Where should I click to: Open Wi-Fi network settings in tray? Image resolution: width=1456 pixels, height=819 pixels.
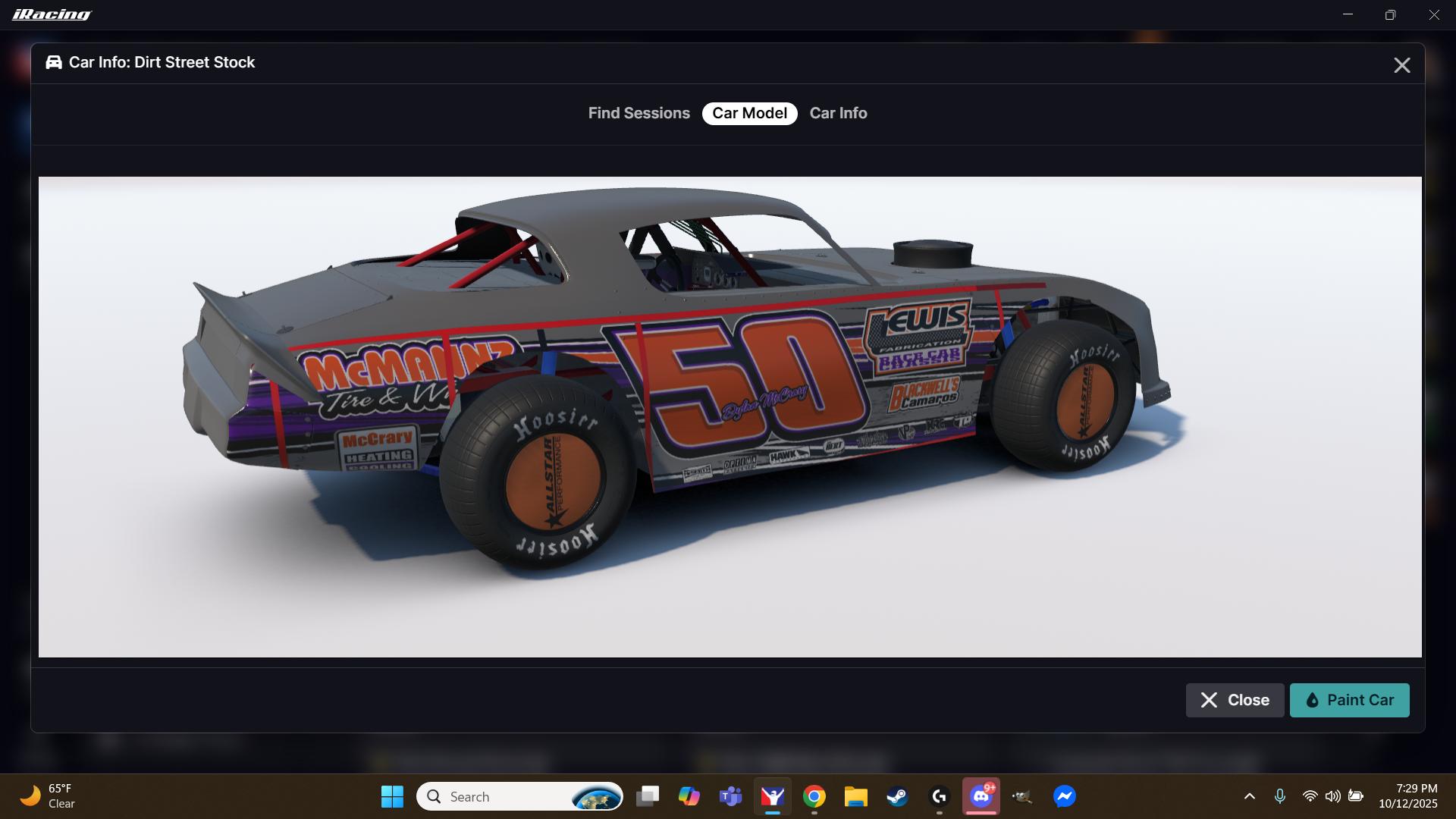tap(1310, 796)
